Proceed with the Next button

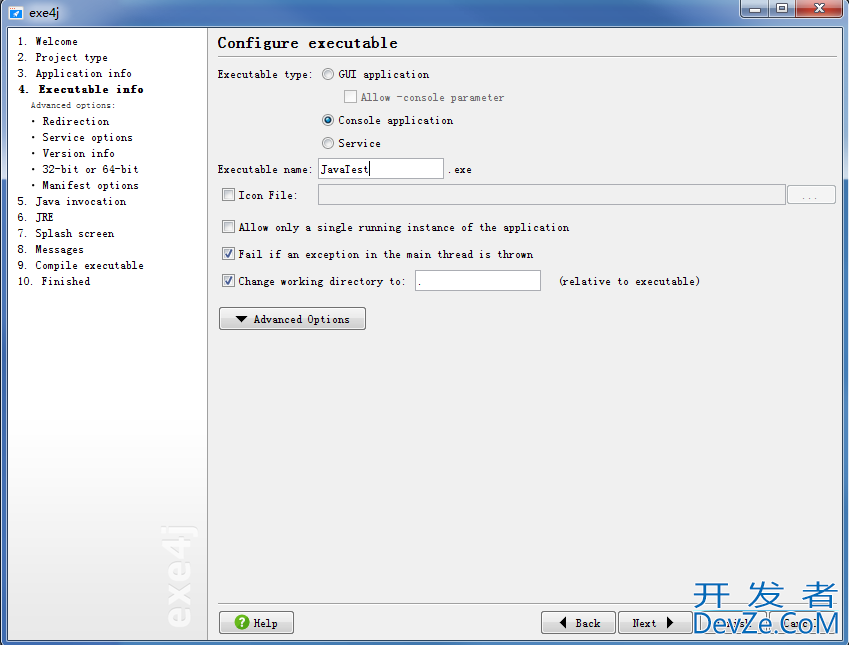pyautogui.click(x=655, y=623)
